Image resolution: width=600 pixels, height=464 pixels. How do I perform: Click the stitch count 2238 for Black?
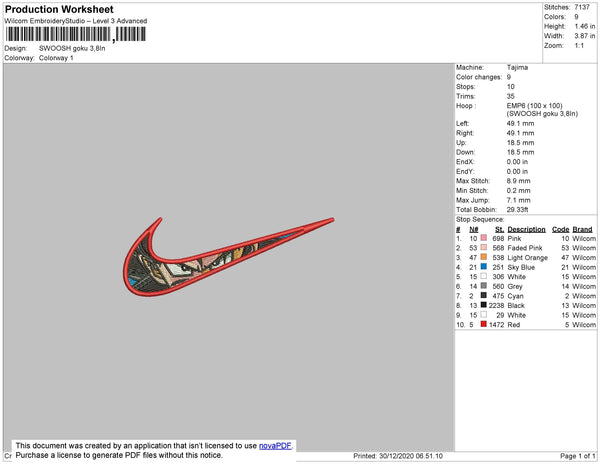pyautogui.click(x=496, y=305)
